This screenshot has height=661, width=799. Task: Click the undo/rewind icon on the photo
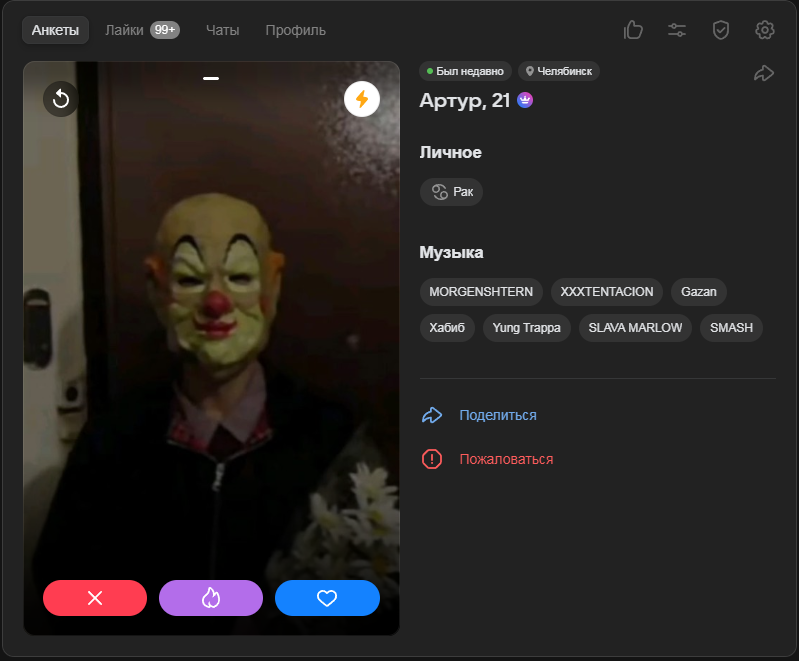[x=61, y=98]
